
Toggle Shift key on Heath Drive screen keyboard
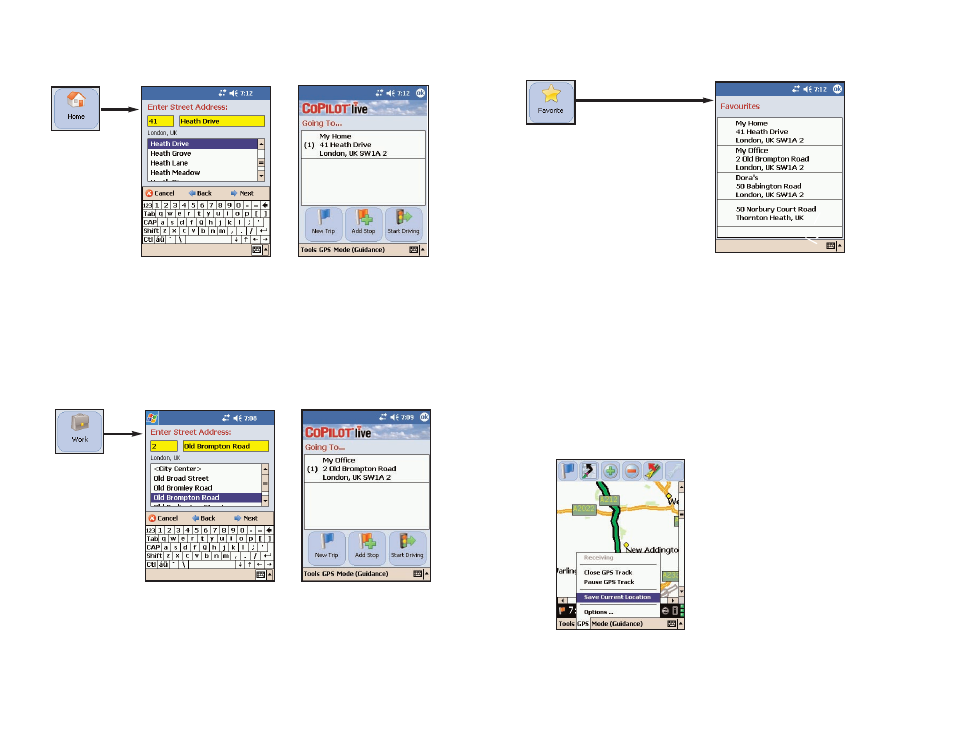(x=151, y=231)
